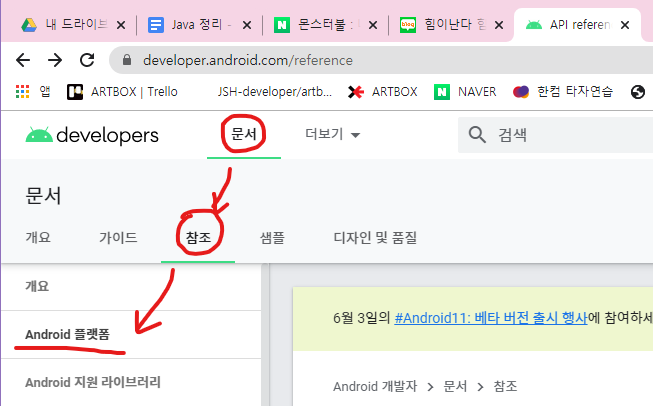Open the ARTBOX | Trello bookmark
The width and height of the screenshot is (653, 406).
122,92
